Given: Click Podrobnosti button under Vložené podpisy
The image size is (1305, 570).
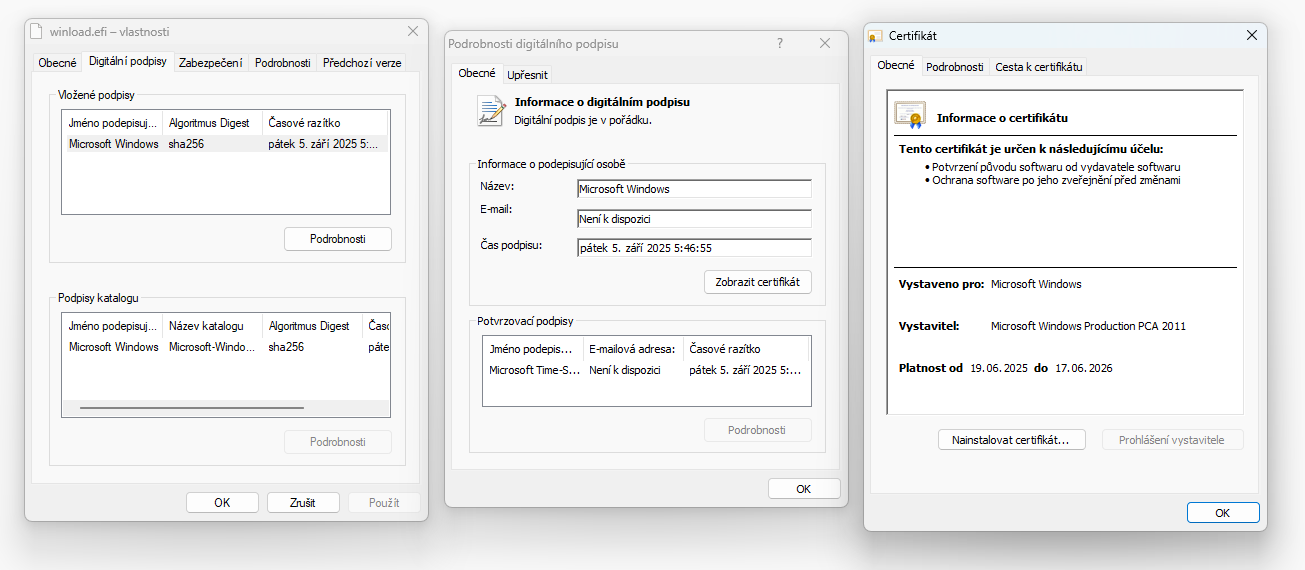Looking at the screenshot, I should click(337, 239).
